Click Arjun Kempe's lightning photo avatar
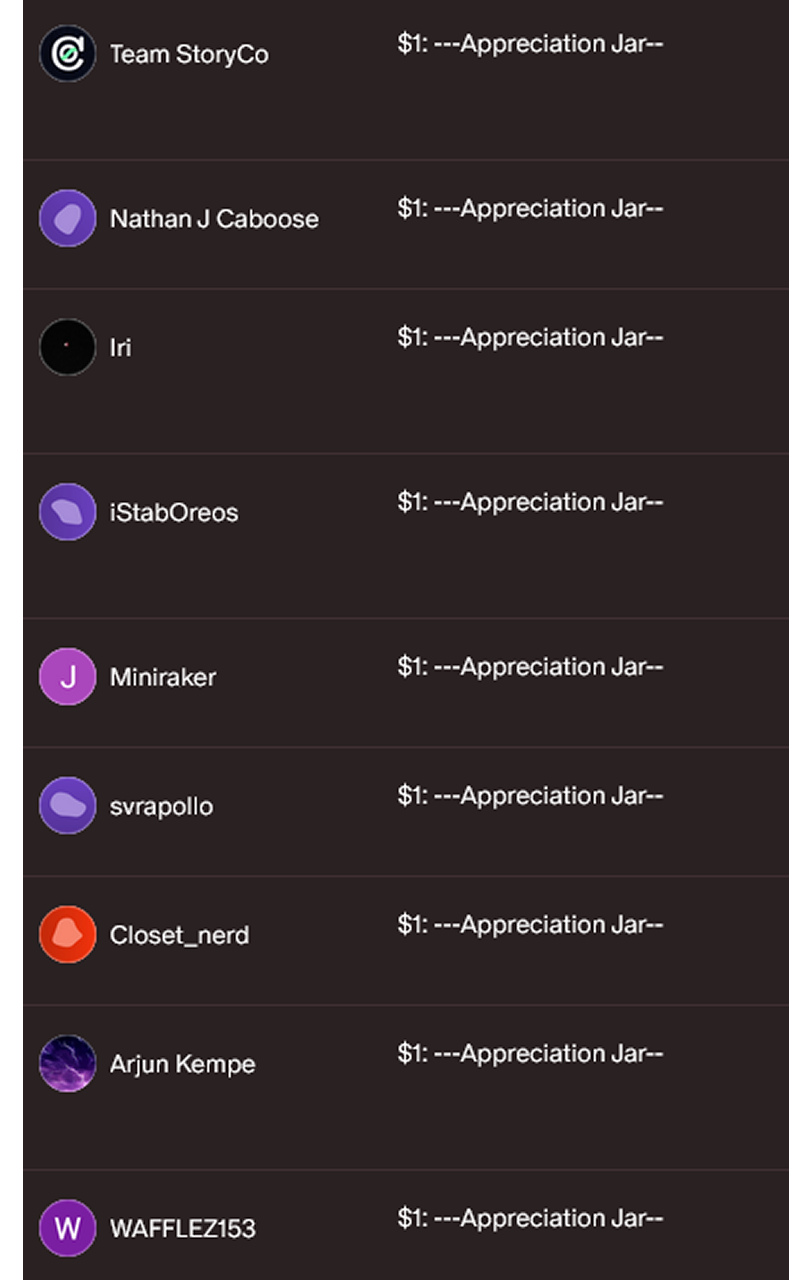 tap(67, 1064)
